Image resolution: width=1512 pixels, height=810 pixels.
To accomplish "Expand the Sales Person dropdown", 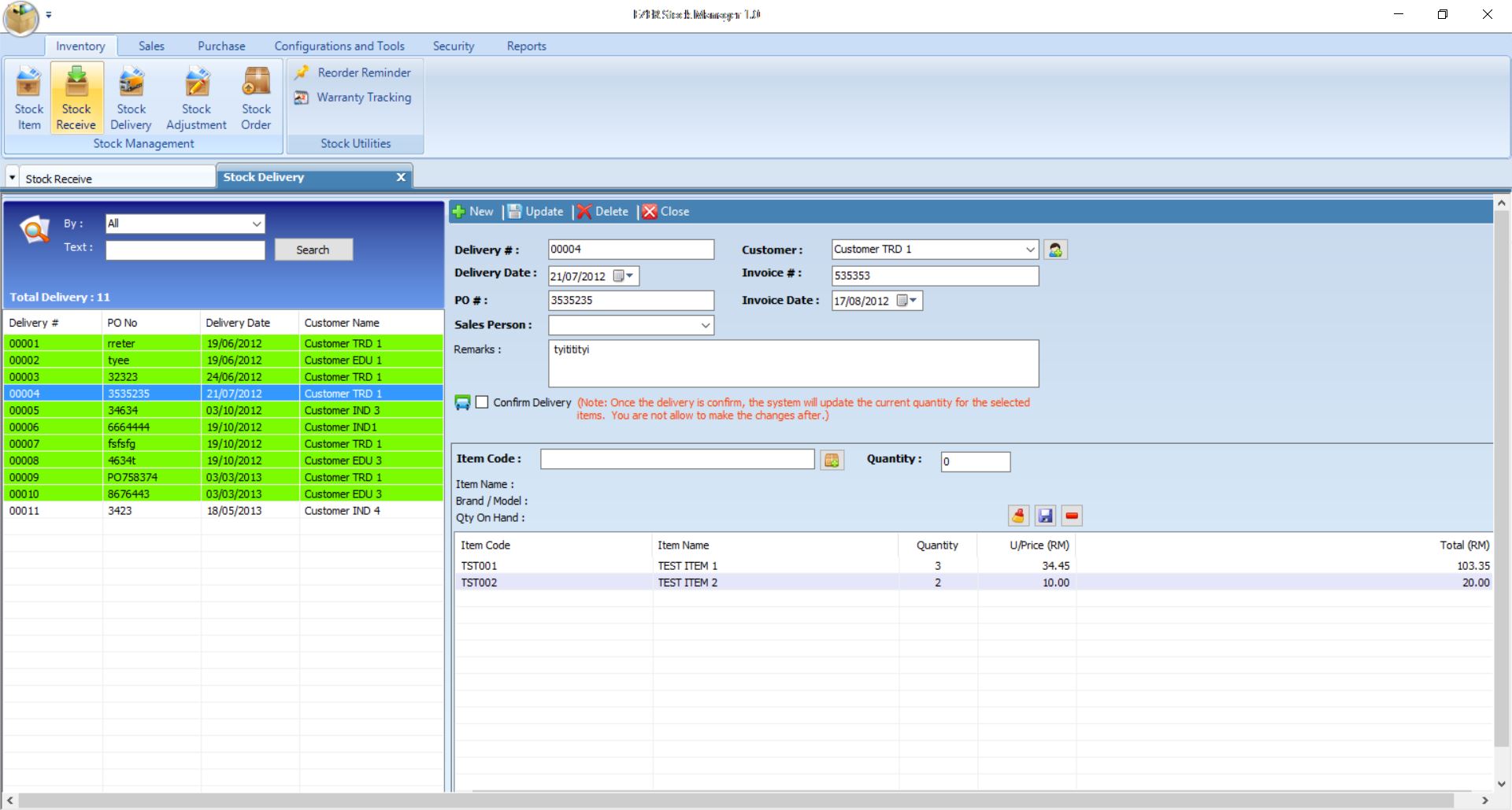I will click(x=706, y=326).
